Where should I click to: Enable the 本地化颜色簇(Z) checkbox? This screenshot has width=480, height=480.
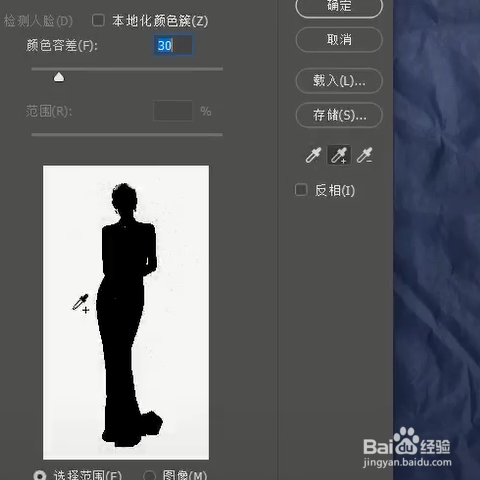(98, 20)
